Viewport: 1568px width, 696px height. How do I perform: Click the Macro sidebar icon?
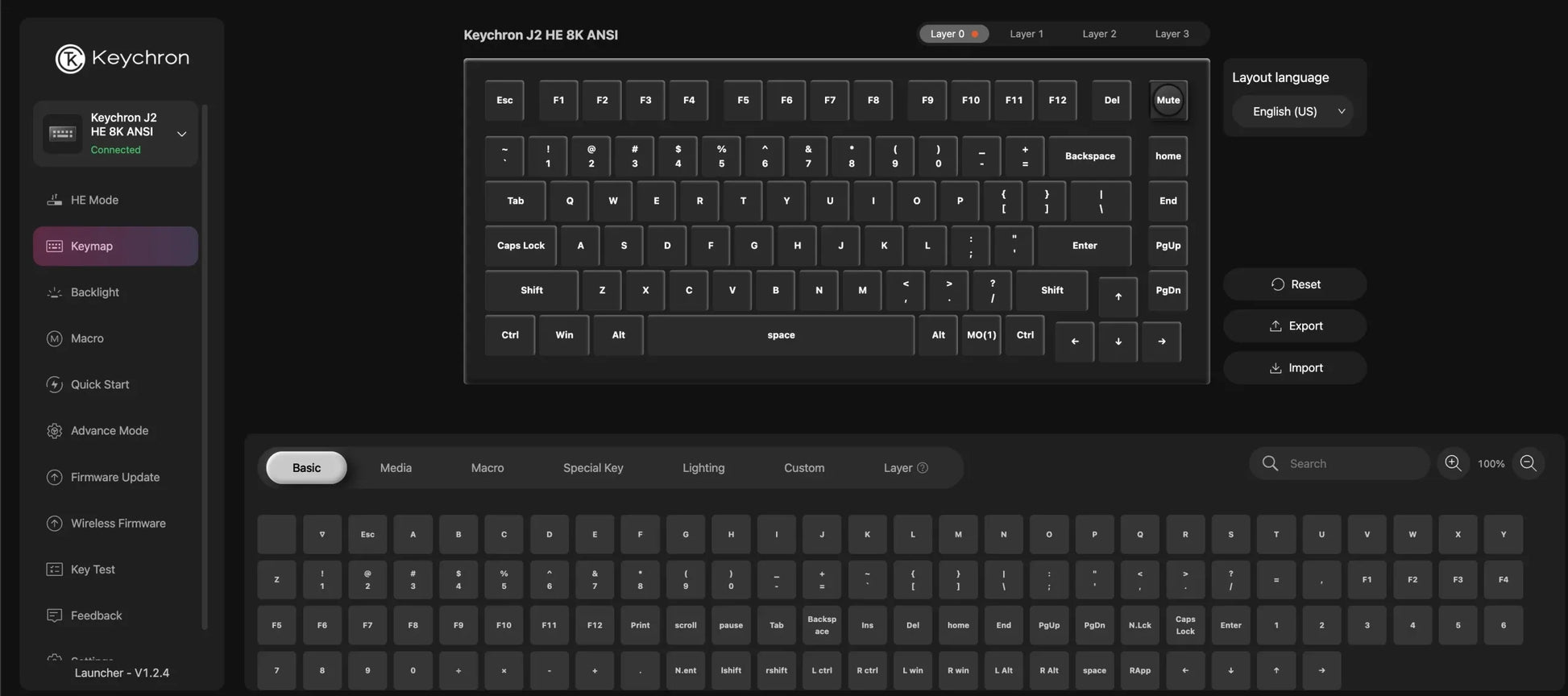(x=54, y=338)
